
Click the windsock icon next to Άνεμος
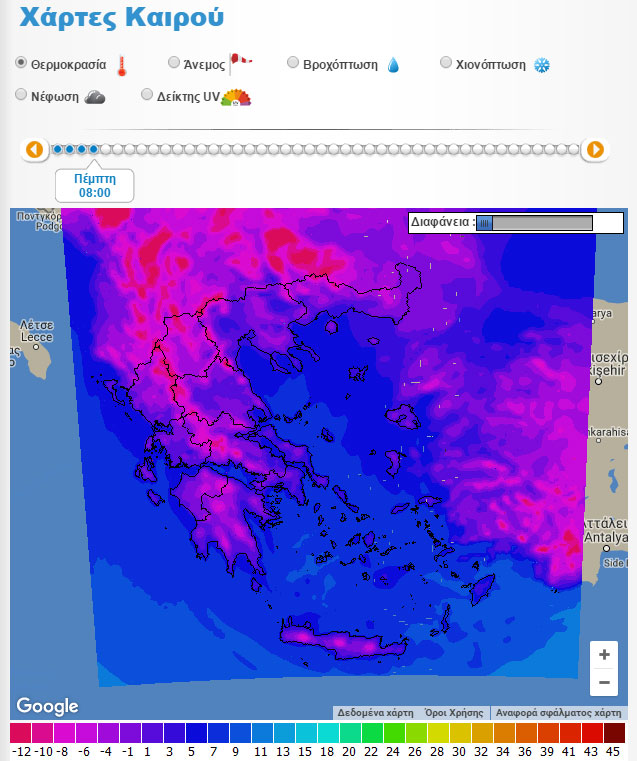pos(240,64)
